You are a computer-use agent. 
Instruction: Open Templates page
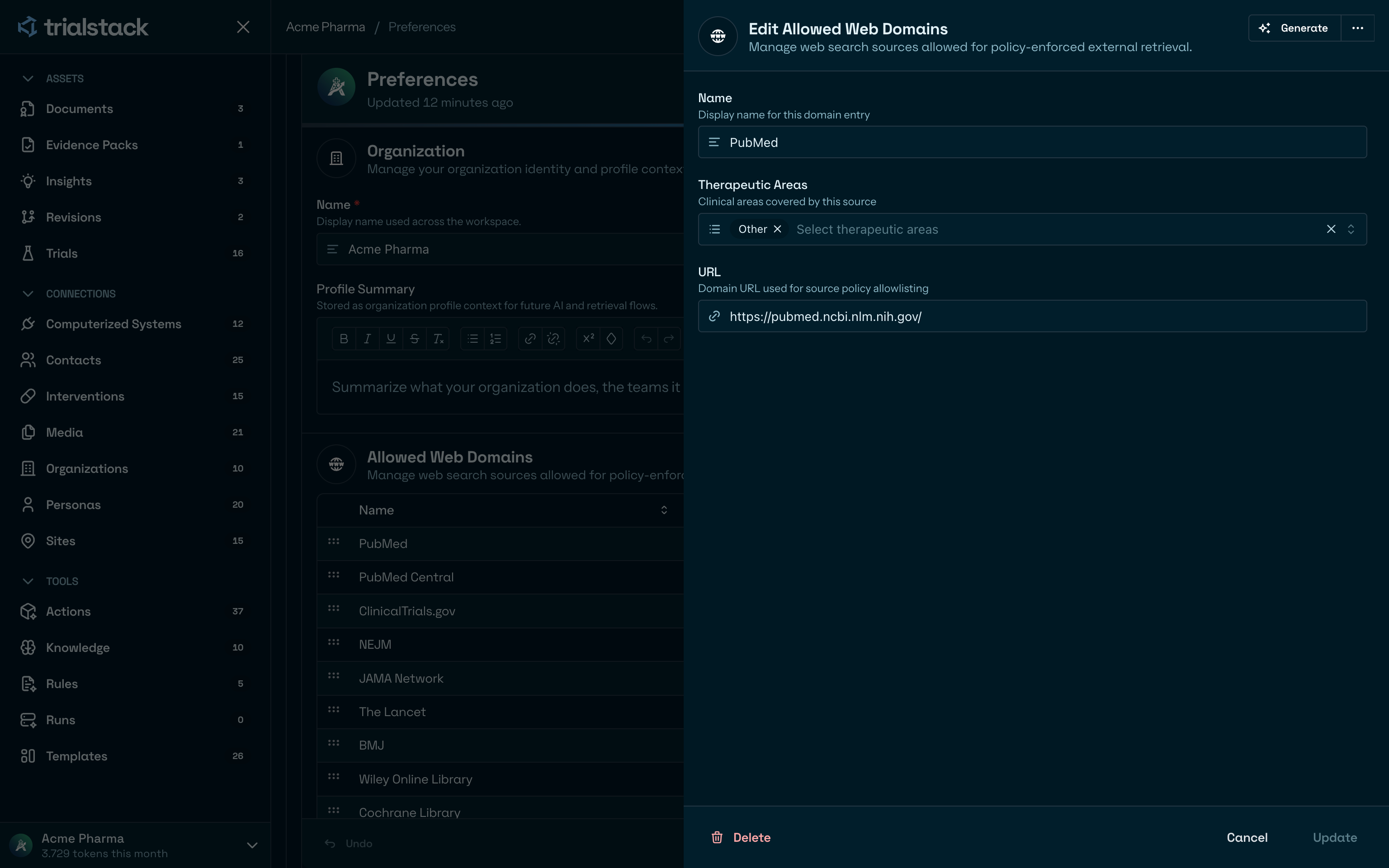pos(135,756)
